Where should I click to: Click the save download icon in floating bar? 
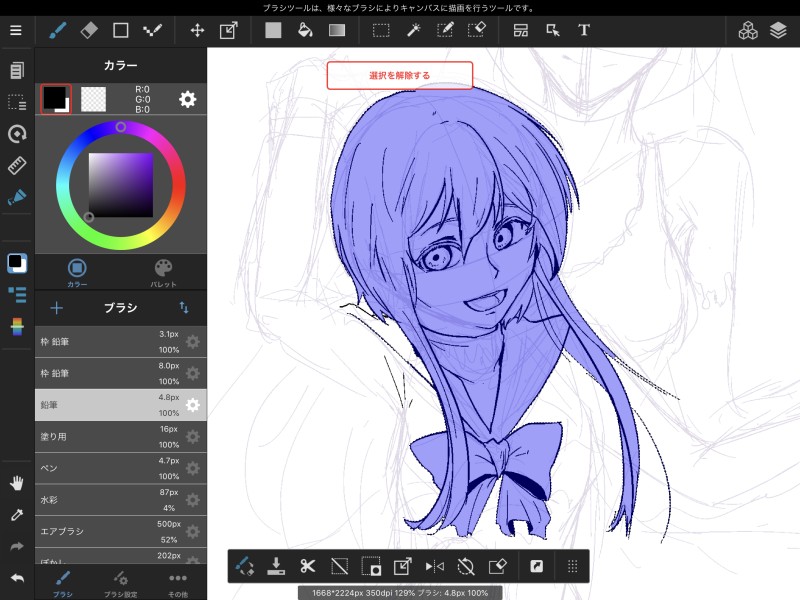click(276, 566)
